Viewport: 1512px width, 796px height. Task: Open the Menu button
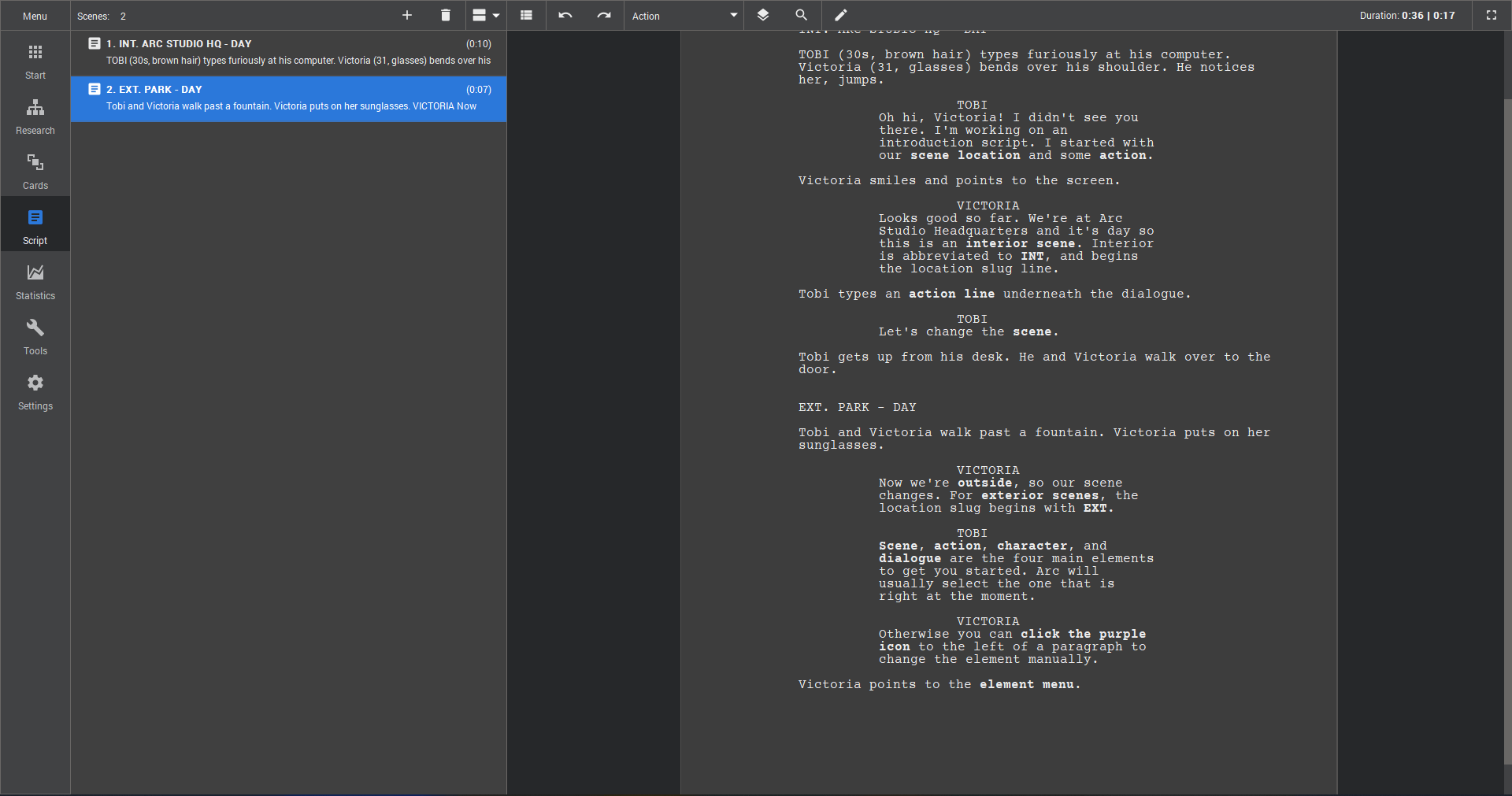[x=35, y=16]
